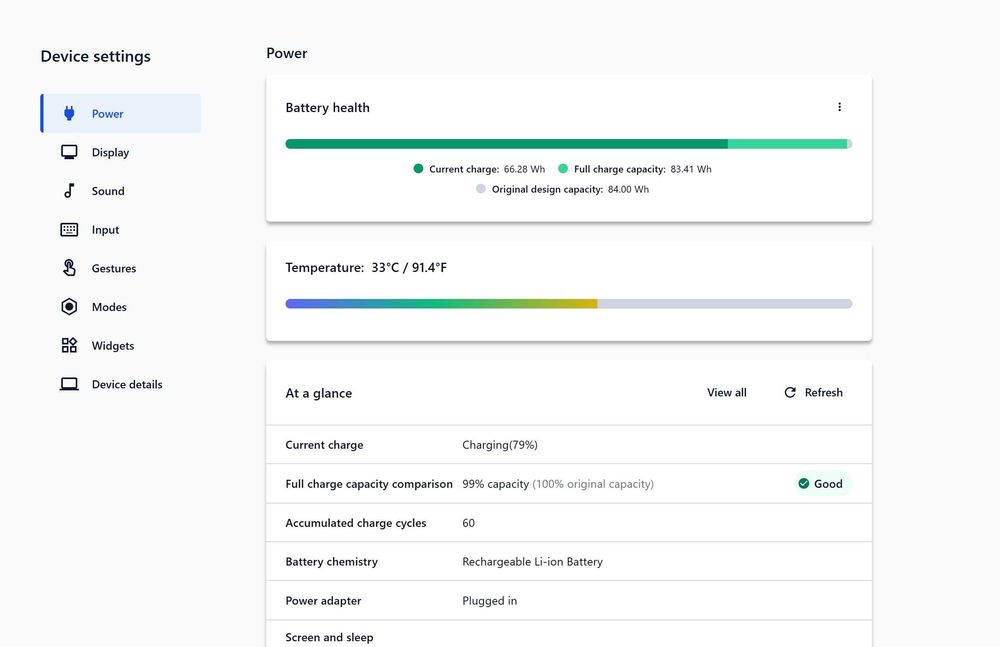Click the temperature gradient bar
1000x647 pixels.
click(x=568, y=304)
